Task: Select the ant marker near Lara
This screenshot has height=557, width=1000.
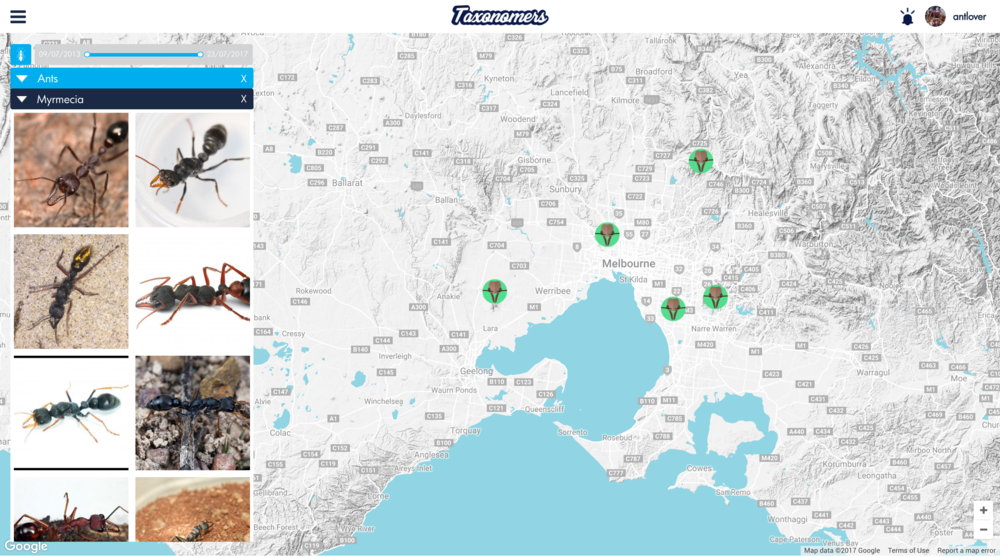Action: click(494, 292)
